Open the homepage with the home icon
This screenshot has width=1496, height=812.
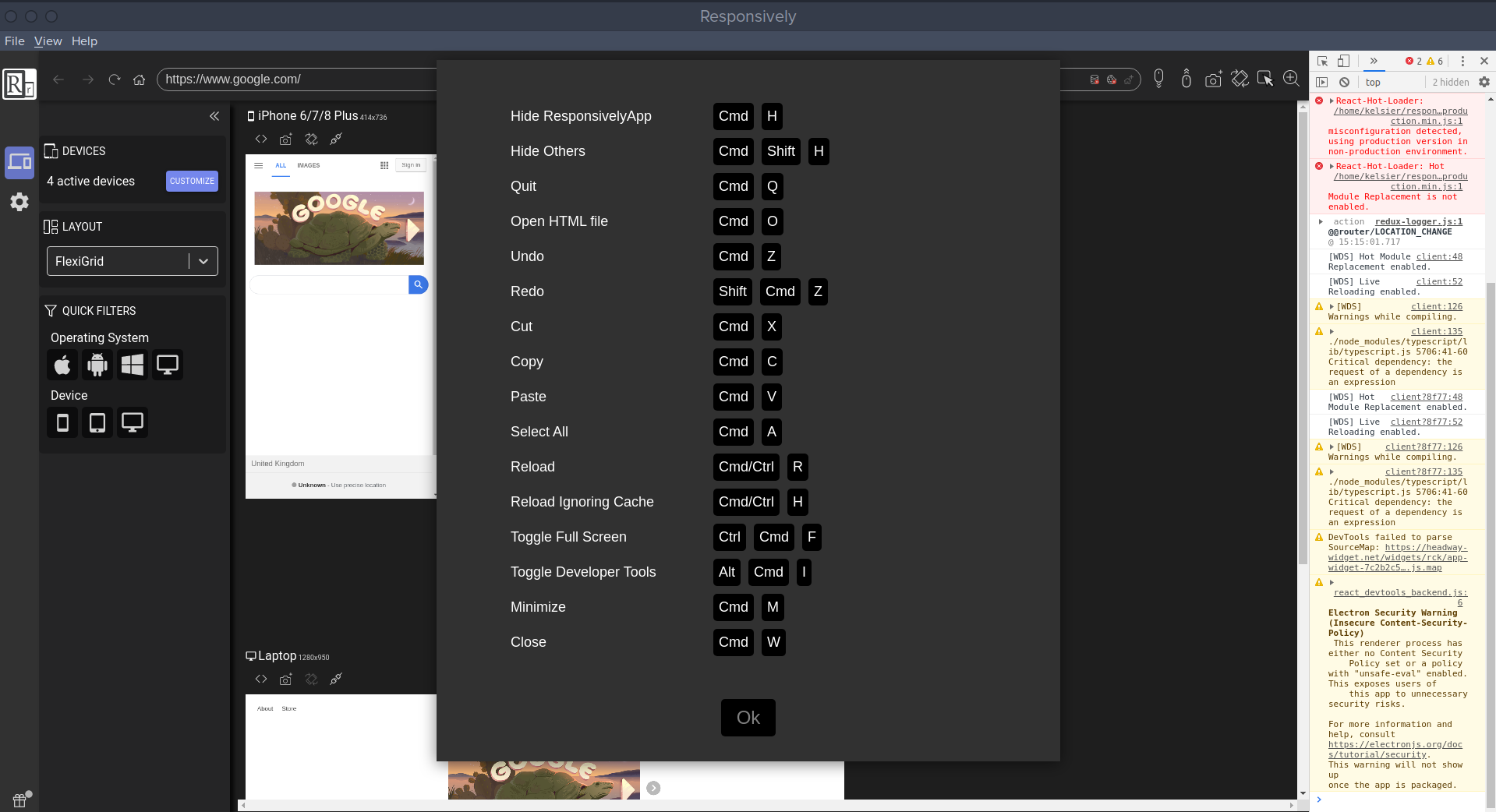tap(140, 79)
